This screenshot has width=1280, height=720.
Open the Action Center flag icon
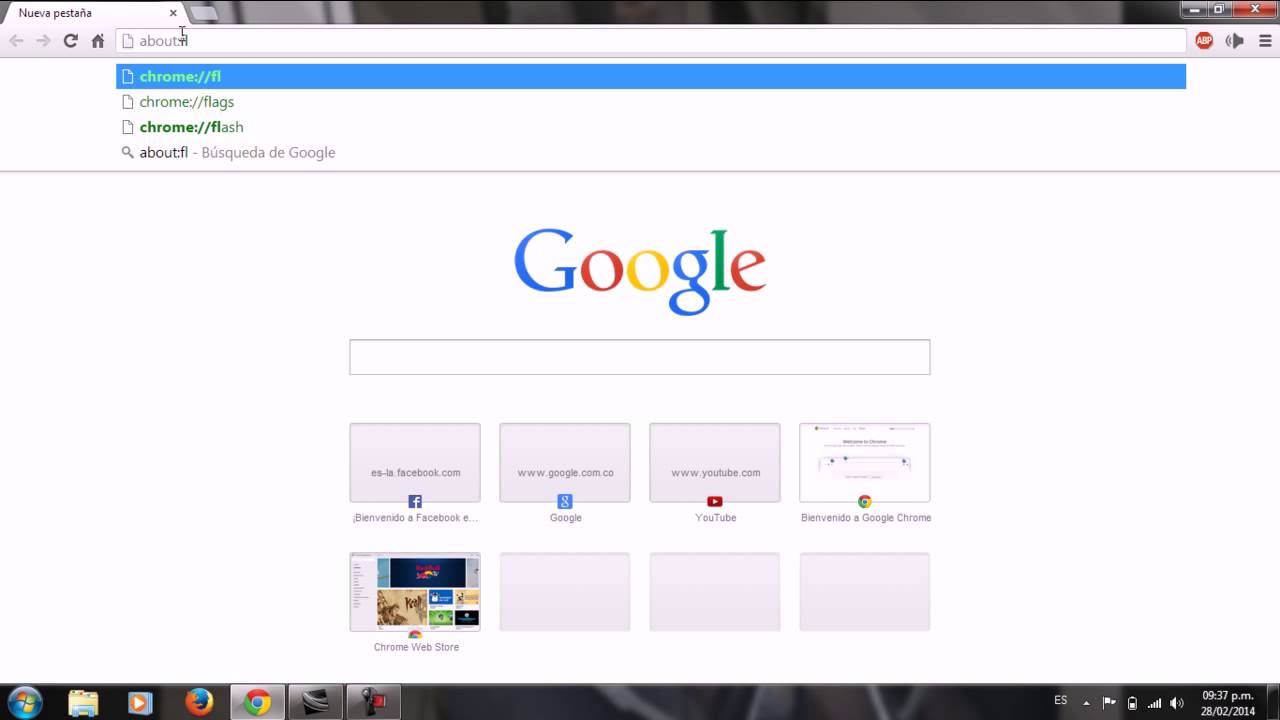pyautogui.click(x=1110, y=702)
